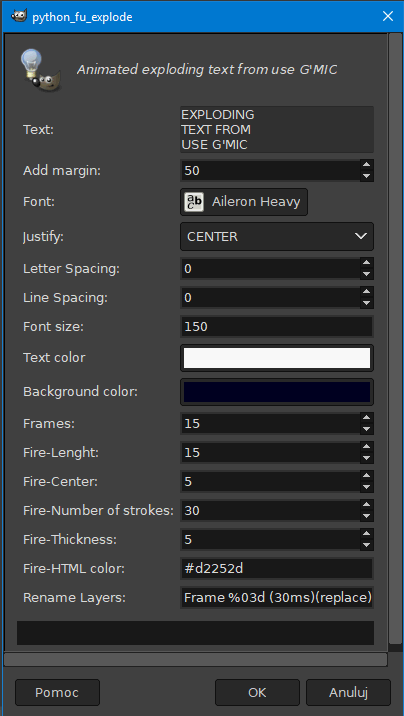Decrease Fire-Center with down arrow
This screenshot has height=716, width=404.
click(x=366, y=487)
